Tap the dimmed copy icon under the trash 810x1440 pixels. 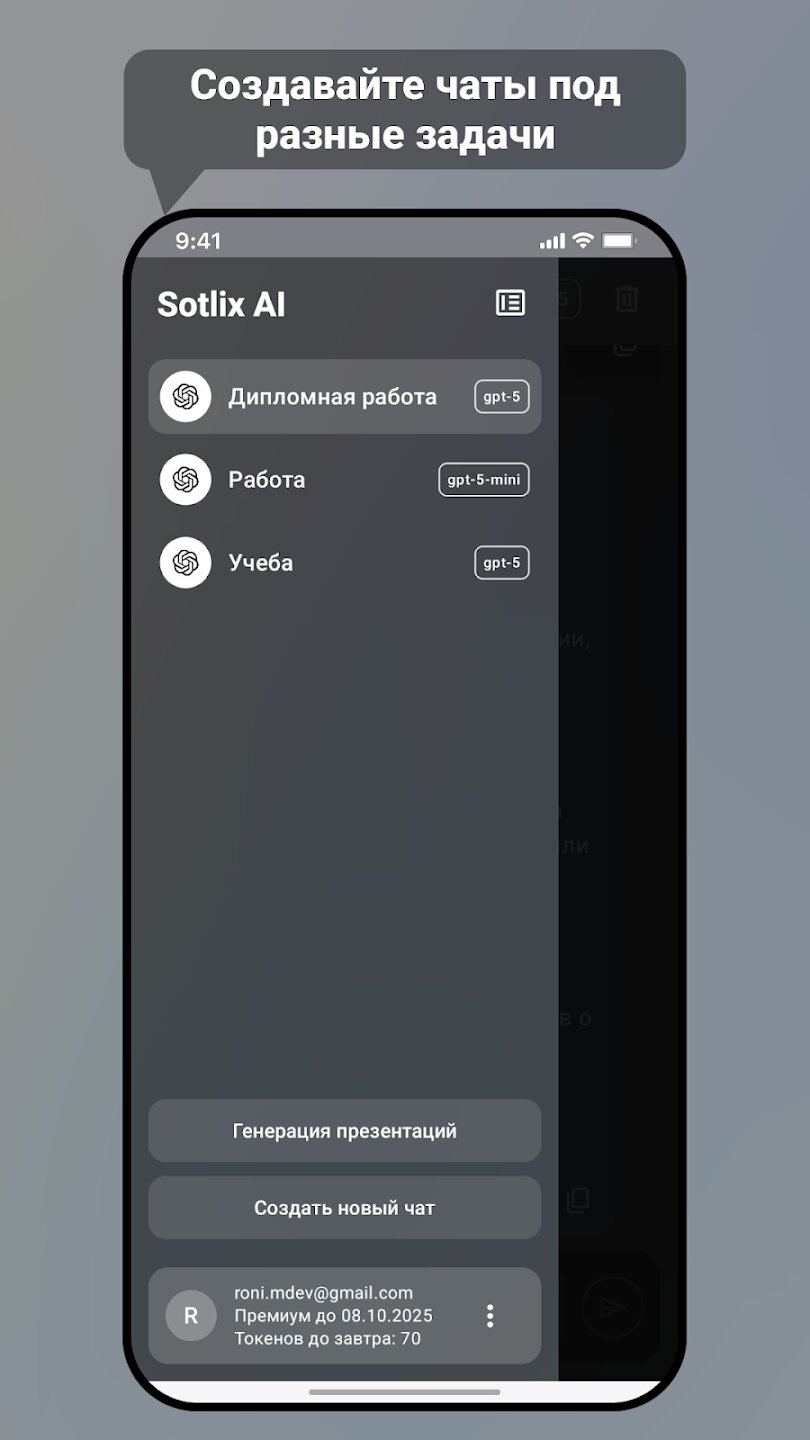625,349
